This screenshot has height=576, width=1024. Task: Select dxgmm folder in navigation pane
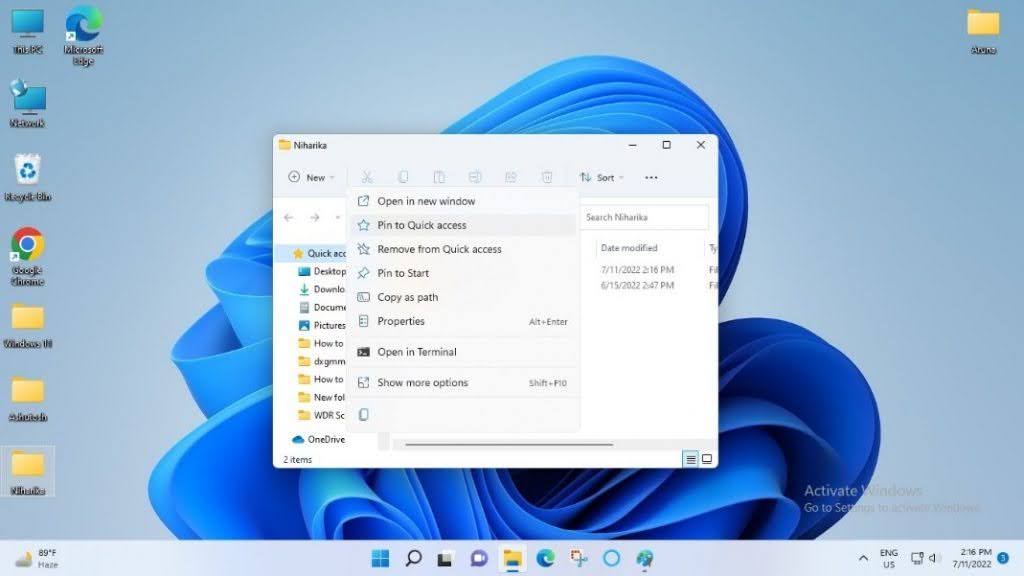tap(322, 361)
